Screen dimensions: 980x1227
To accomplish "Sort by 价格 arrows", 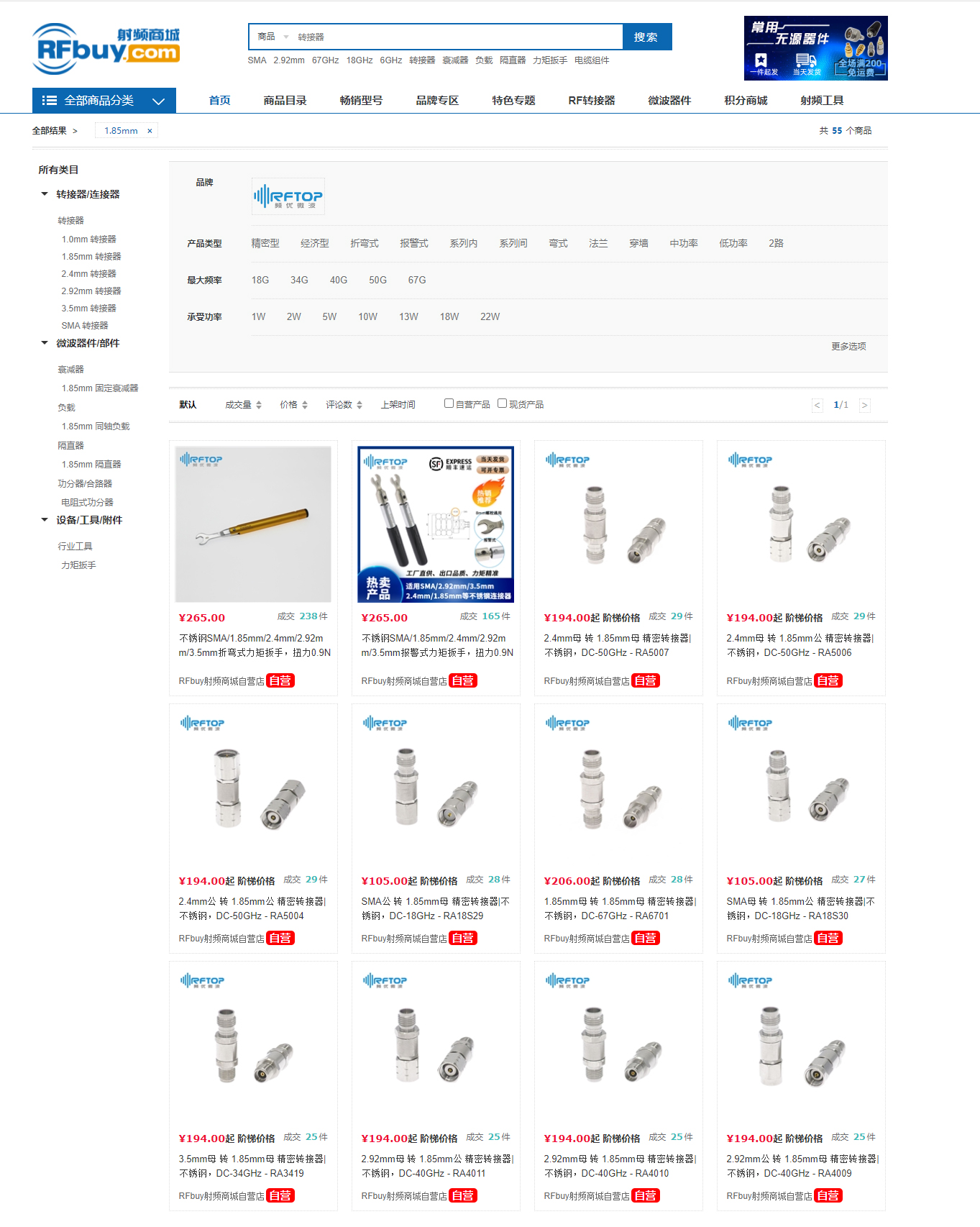I will (x=305, y=405).
